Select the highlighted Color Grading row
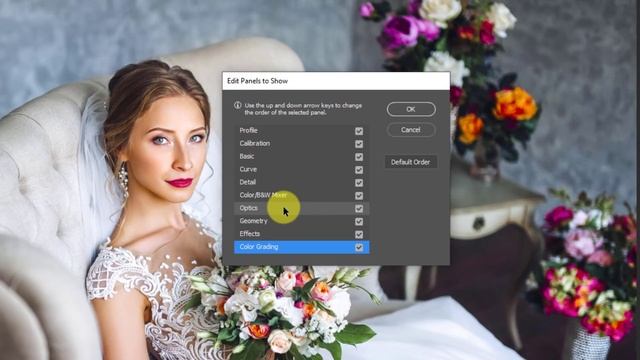 click(302, 247)
